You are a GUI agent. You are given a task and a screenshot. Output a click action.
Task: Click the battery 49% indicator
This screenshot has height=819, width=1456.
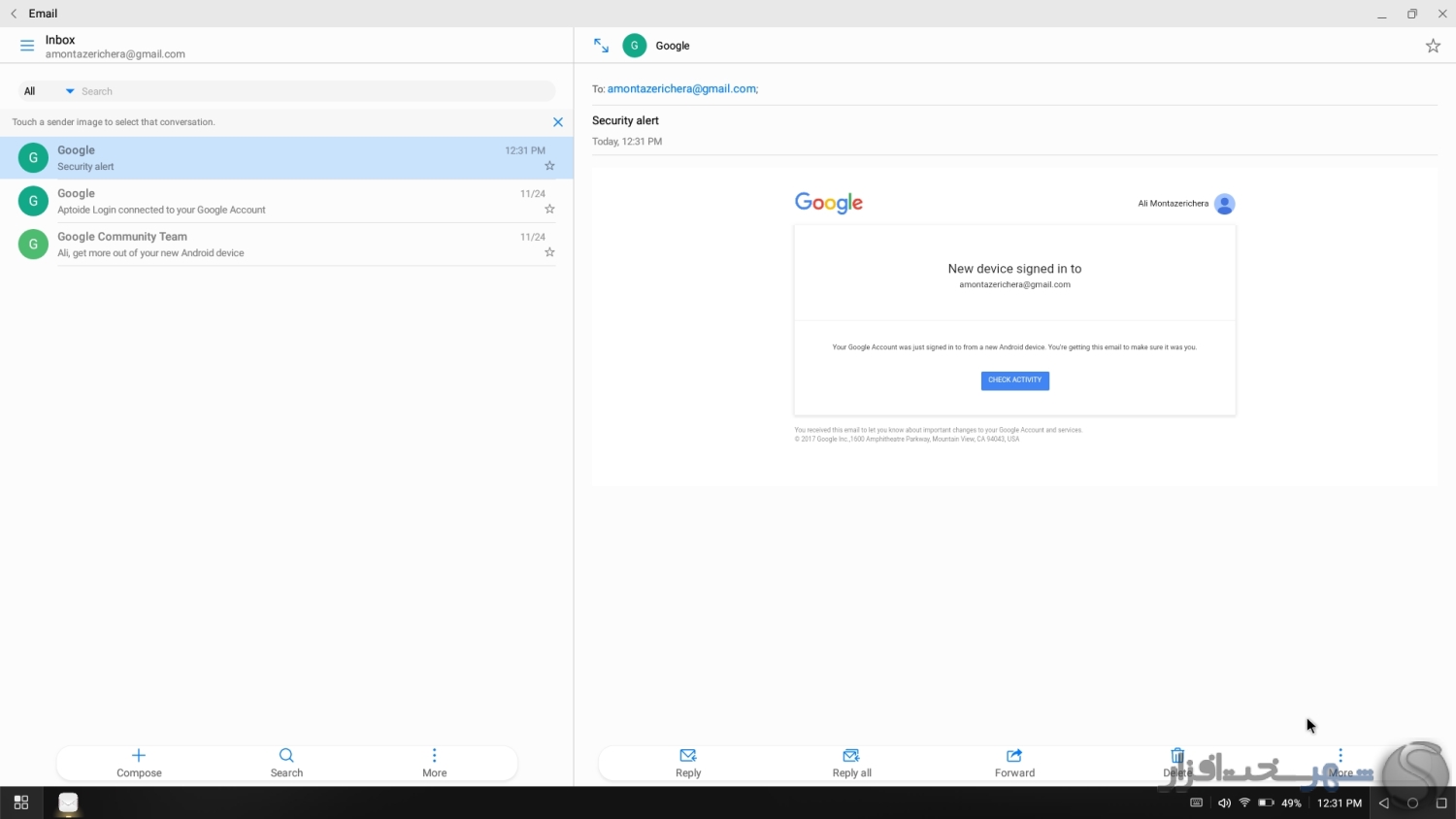click(1280, 803)
